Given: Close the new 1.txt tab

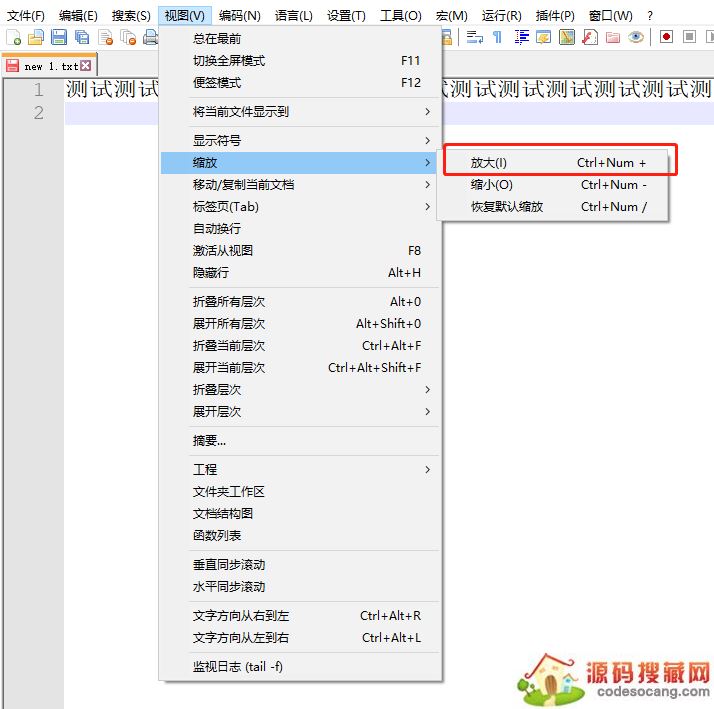Looking at the screenshot, I should click(86, 66).
